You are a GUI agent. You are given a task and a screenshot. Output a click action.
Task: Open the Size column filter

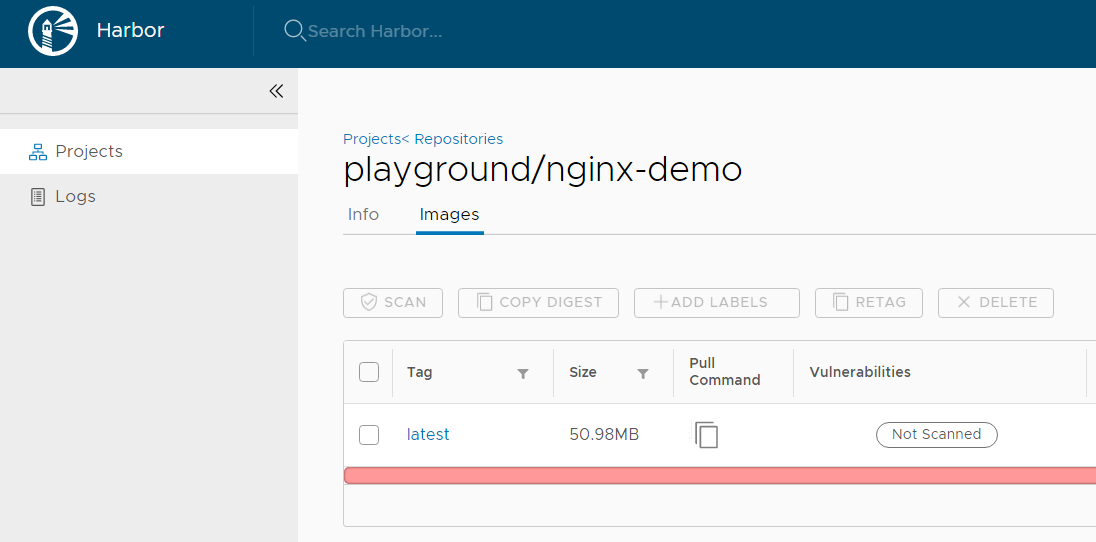[x=643, y=374]
